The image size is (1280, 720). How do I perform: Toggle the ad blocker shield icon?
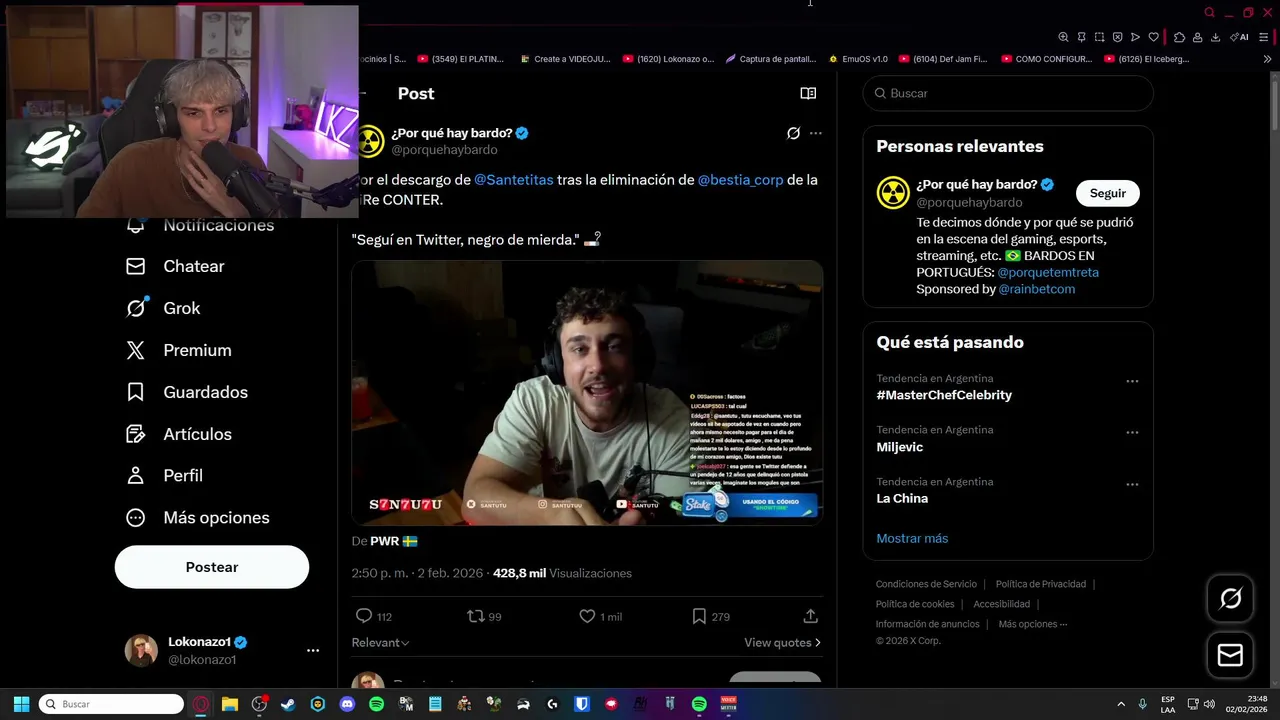(1117, 37)
